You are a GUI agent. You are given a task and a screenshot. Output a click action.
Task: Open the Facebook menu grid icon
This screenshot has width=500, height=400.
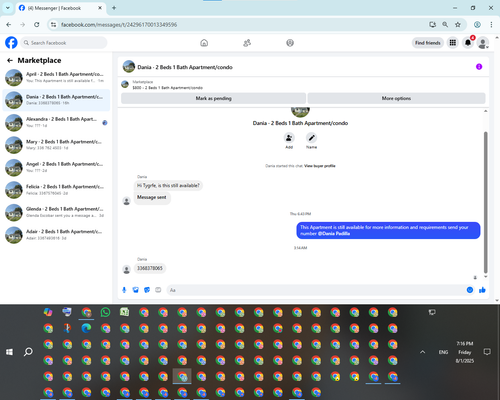453,43
